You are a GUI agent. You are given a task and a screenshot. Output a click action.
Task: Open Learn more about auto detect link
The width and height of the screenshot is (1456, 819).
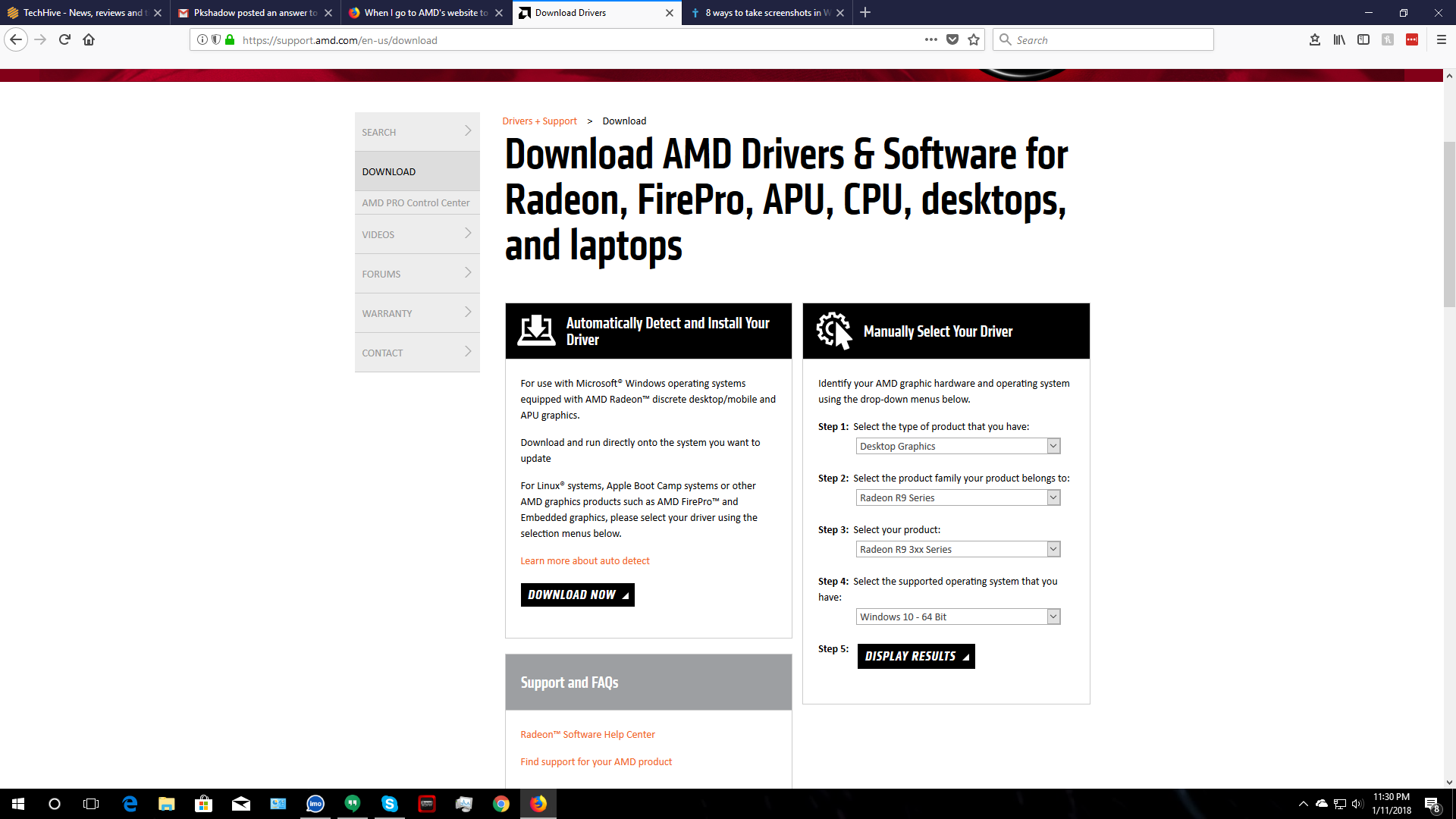point(585,560)
